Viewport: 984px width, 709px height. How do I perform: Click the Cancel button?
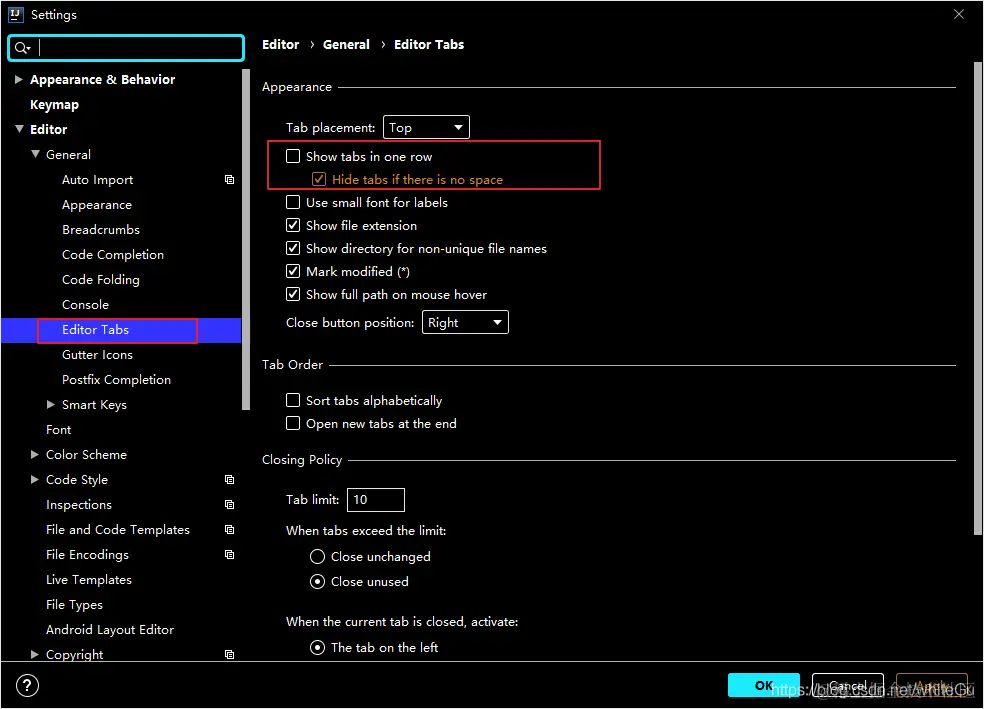pyautogui.click(x=848, y=685)
